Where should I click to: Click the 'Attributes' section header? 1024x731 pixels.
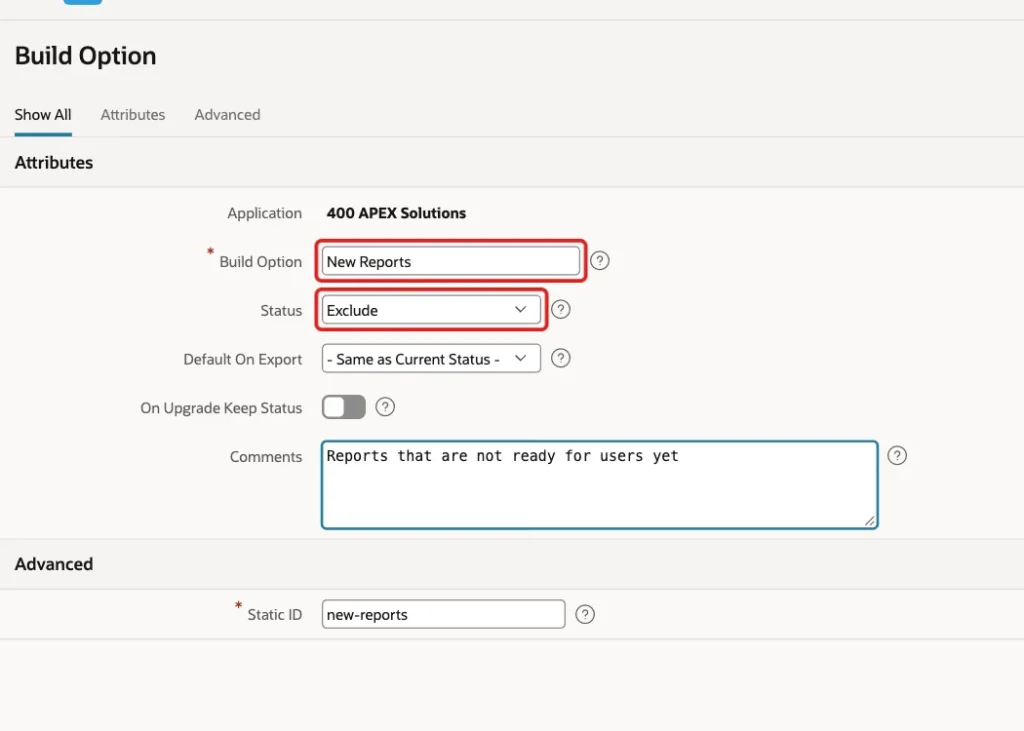click(54, 163)
